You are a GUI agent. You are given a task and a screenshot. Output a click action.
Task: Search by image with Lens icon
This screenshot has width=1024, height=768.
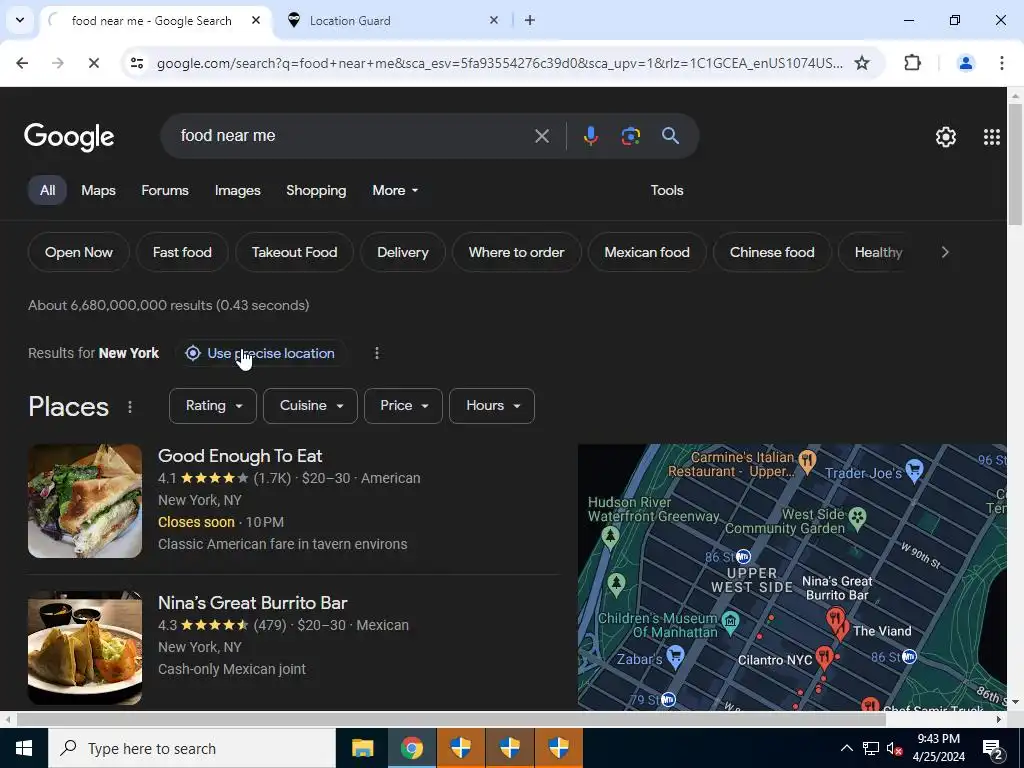(x=630, y=136)
